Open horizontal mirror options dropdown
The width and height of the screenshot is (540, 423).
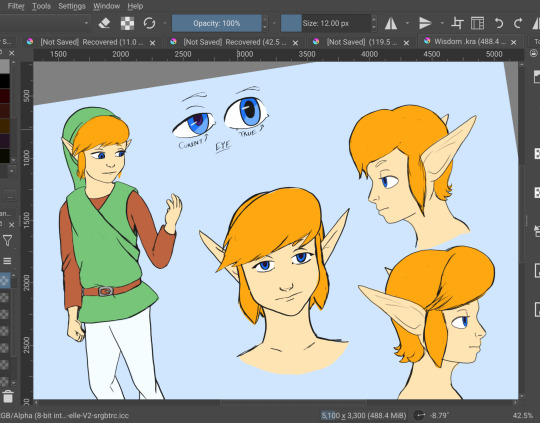pos(407,23)
